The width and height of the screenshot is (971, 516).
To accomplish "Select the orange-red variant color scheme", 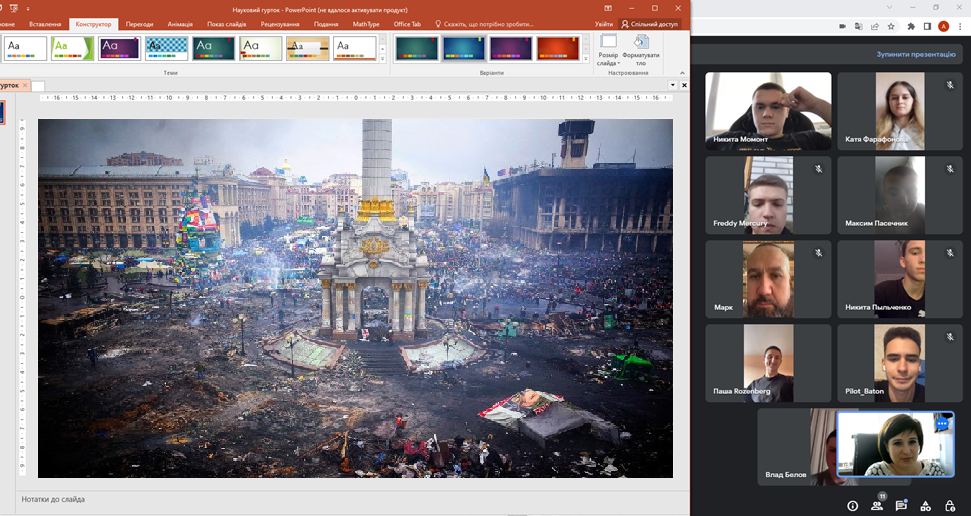I will (x=557, y=48).
